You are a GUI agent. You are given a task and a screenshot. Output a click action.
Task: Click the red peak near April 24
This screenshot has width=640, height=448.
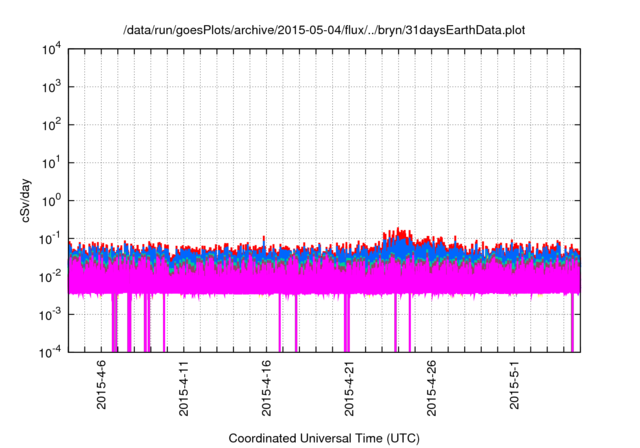click(397, 233)
